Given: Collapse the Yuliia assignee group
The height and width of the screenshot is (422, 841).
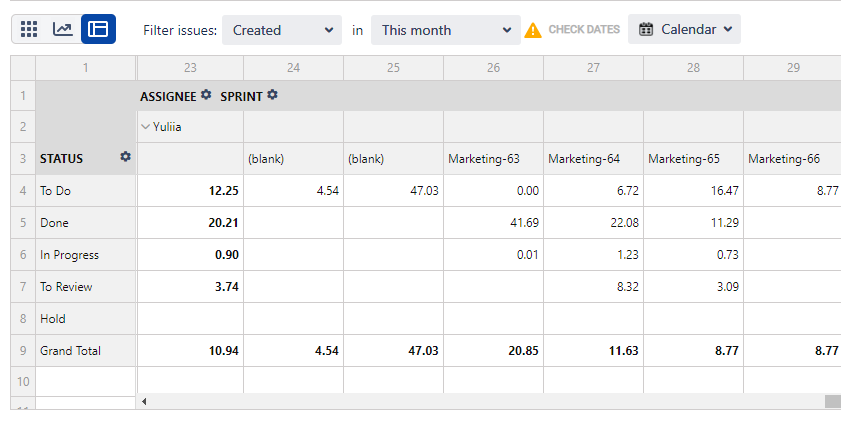Looking at the screenshot, I should point(145,127).
